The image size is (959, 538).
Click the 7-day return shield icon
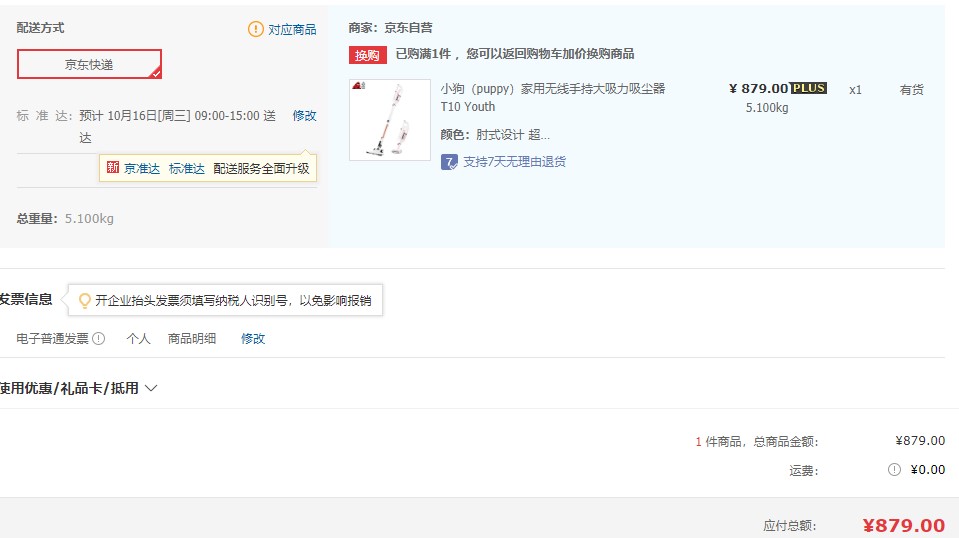click(x=449, y=162)
